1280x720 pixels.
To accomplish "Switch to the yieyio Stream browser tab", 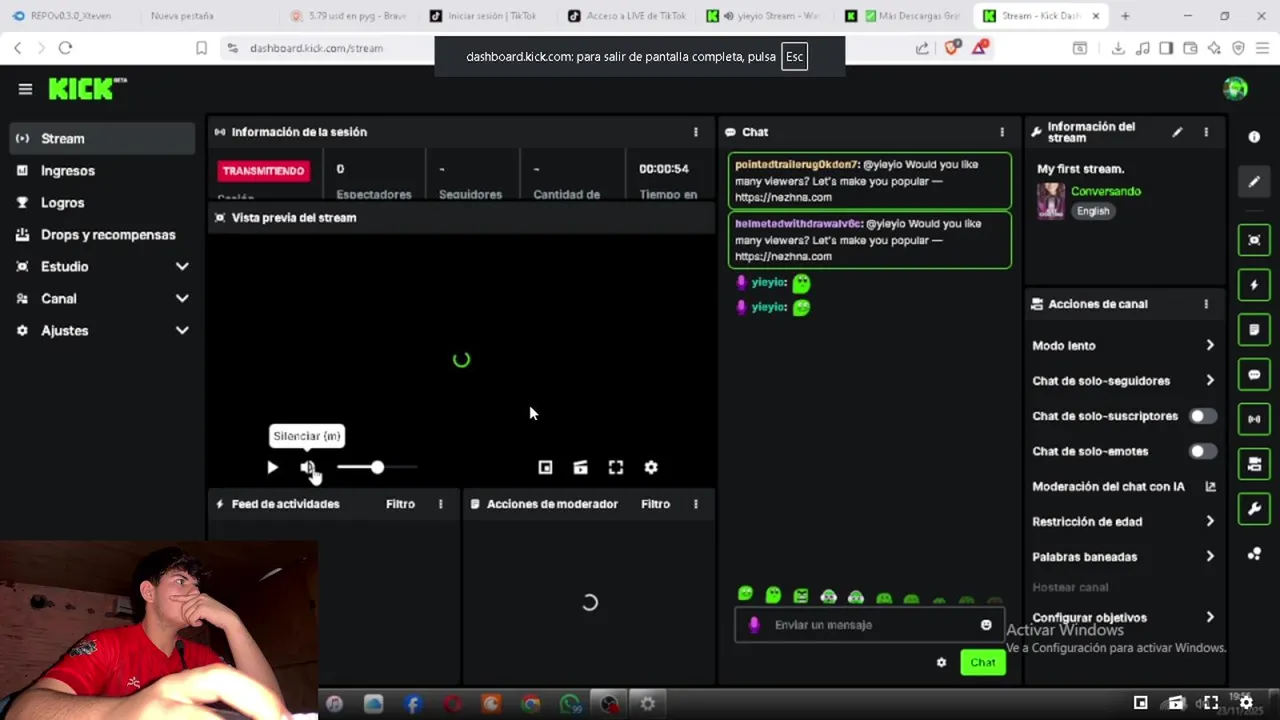I will pos(765,16).
